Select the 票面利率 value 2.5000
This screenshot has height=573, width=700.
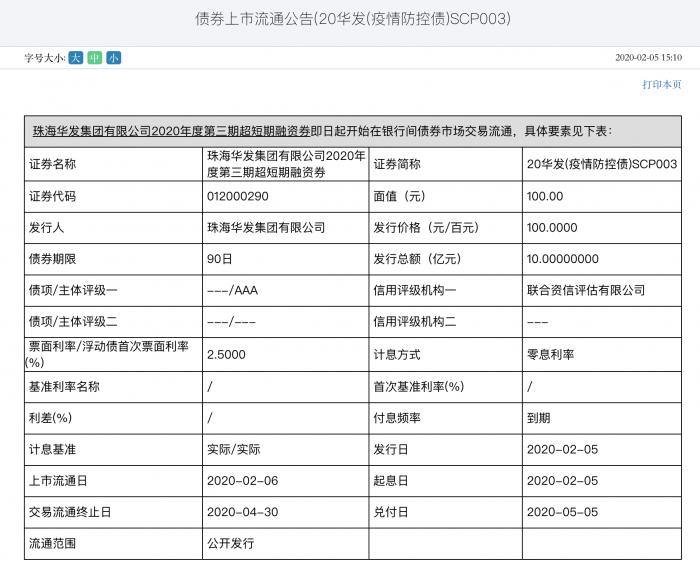[x=226, y=355]
